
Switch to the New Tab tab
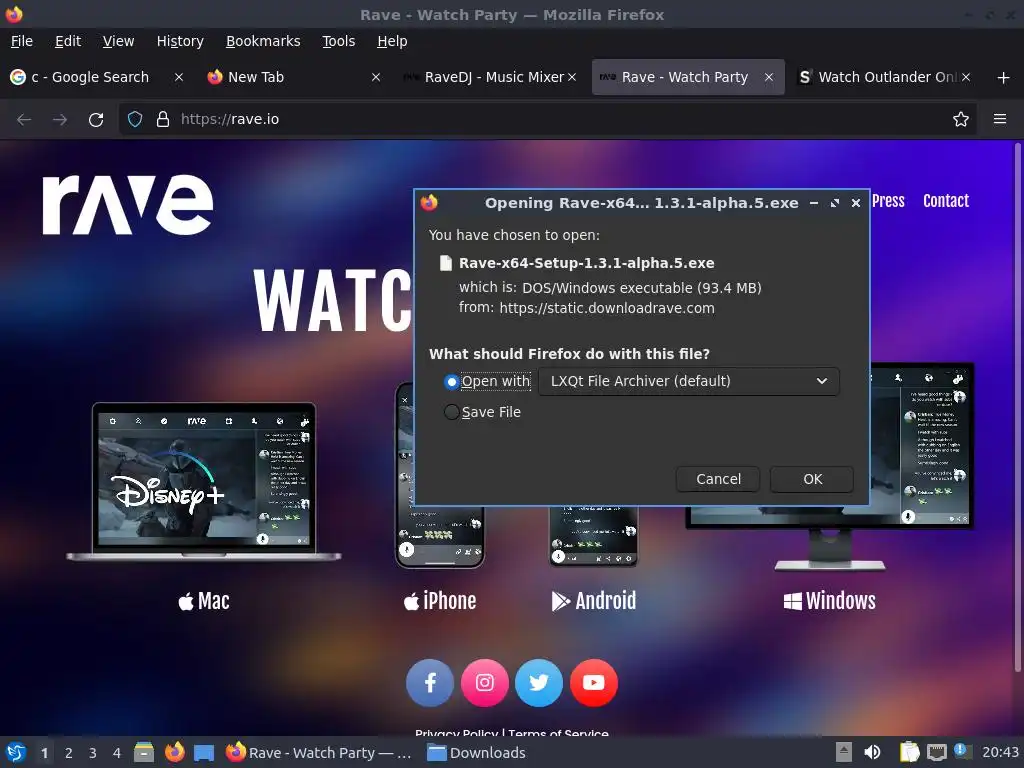click(295, 77)
